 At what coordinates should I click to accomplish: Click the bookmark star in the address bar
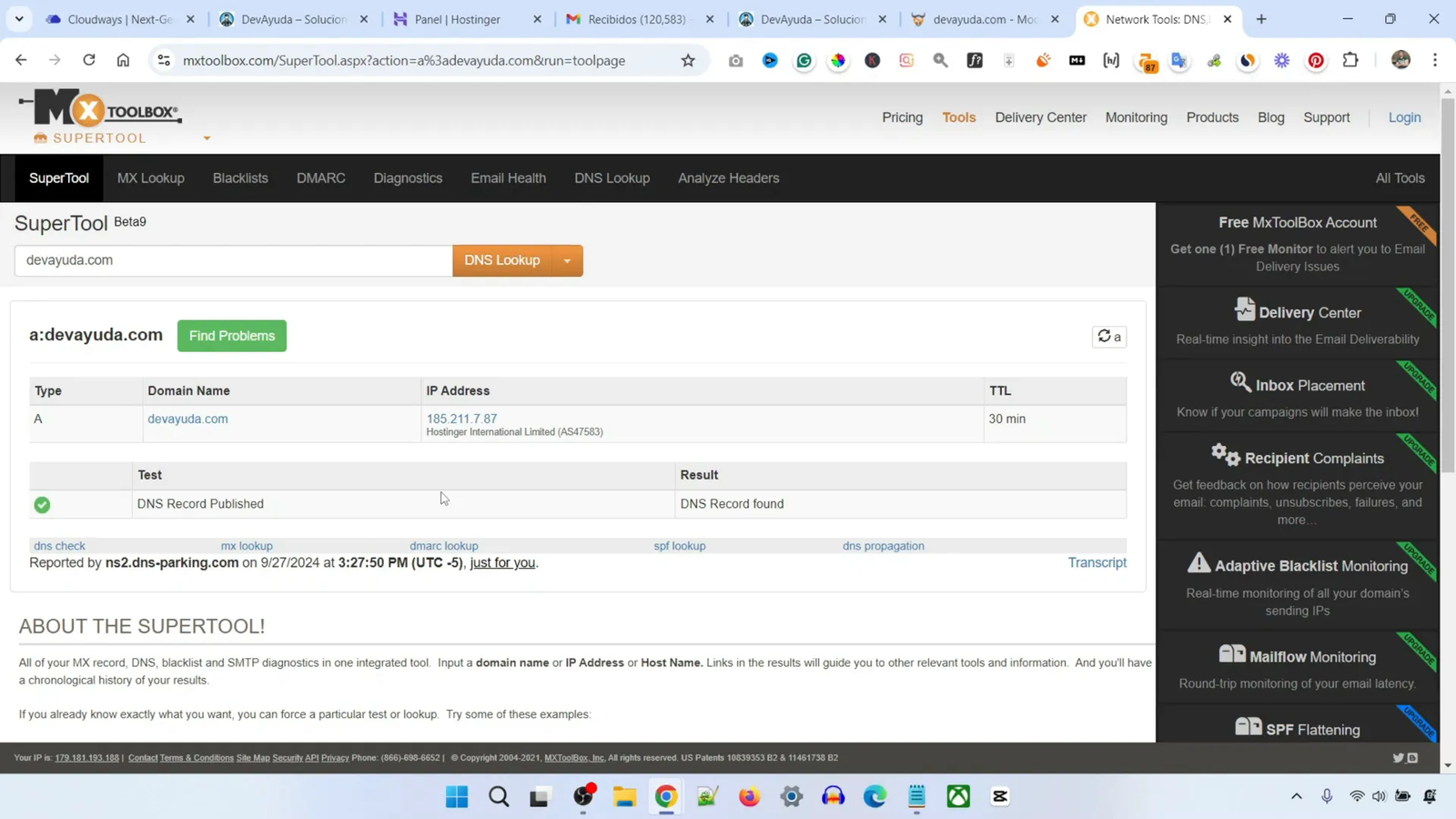(x=687, y=60)
